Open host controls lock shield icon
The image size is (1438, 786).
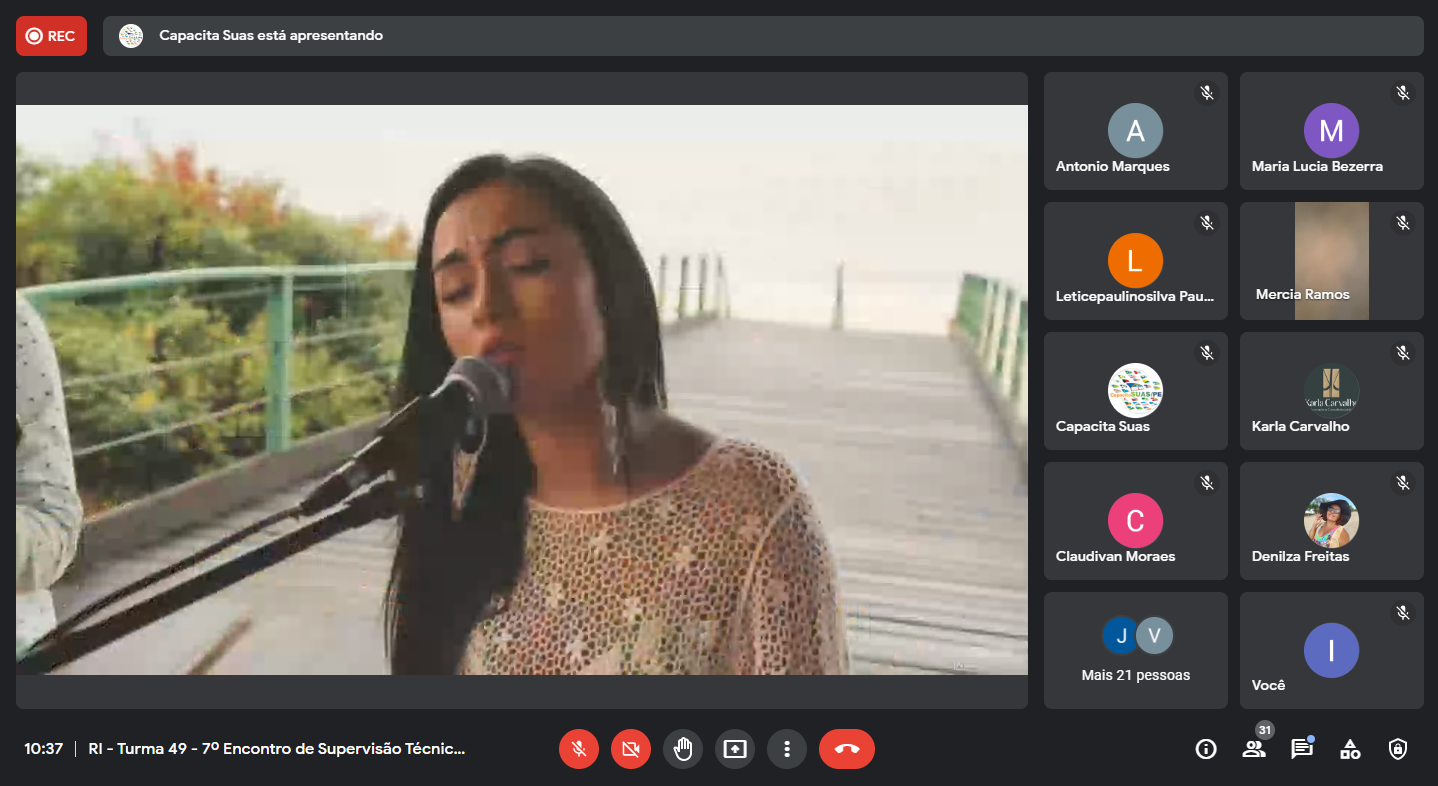[1398, 749]
